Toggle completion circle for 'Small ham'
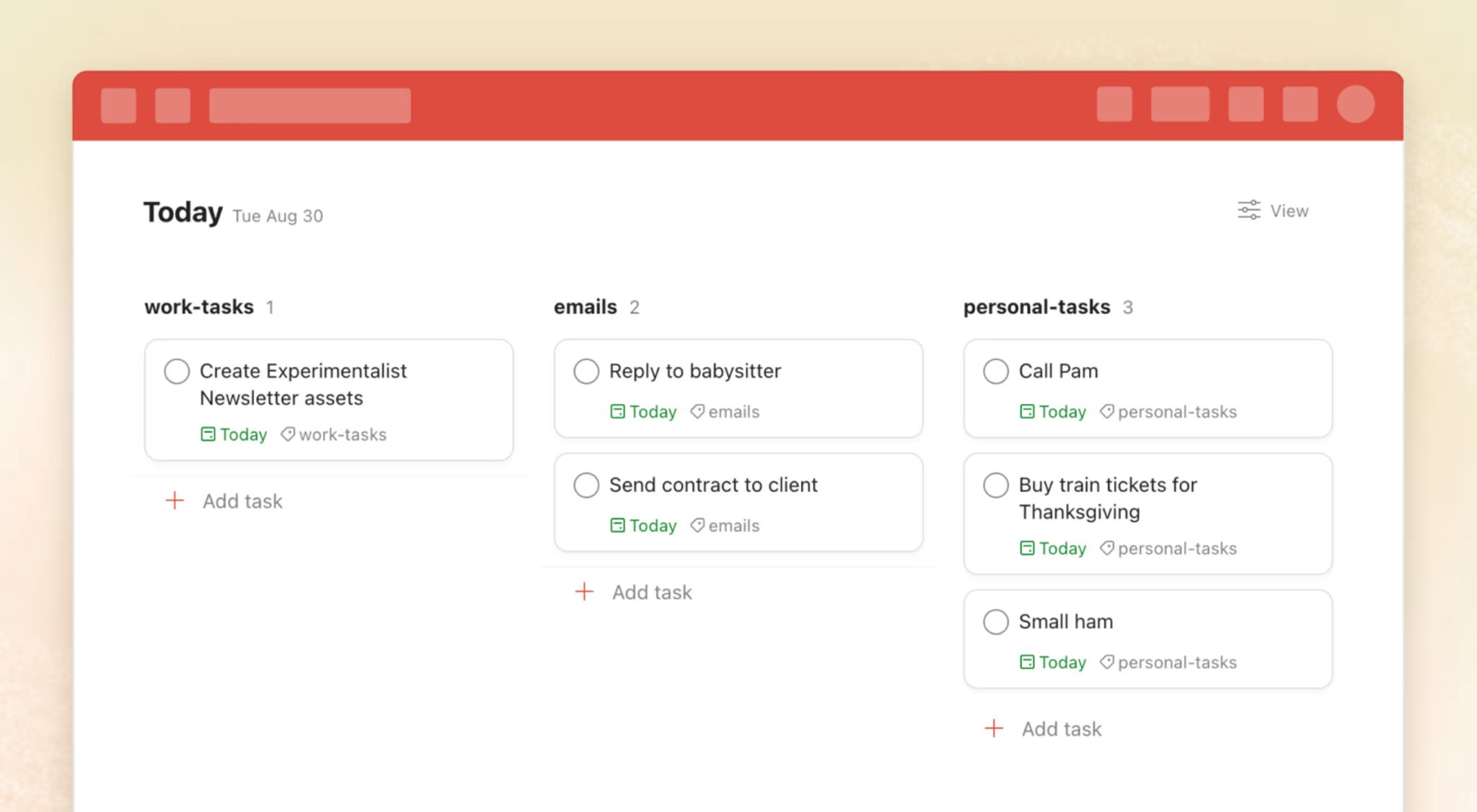 point(994,622)
